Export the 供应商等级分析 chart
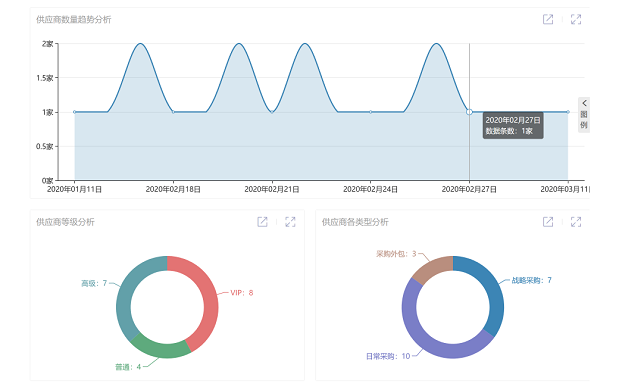The width and height of the screenshot is (619, 390). coord(263,222)
